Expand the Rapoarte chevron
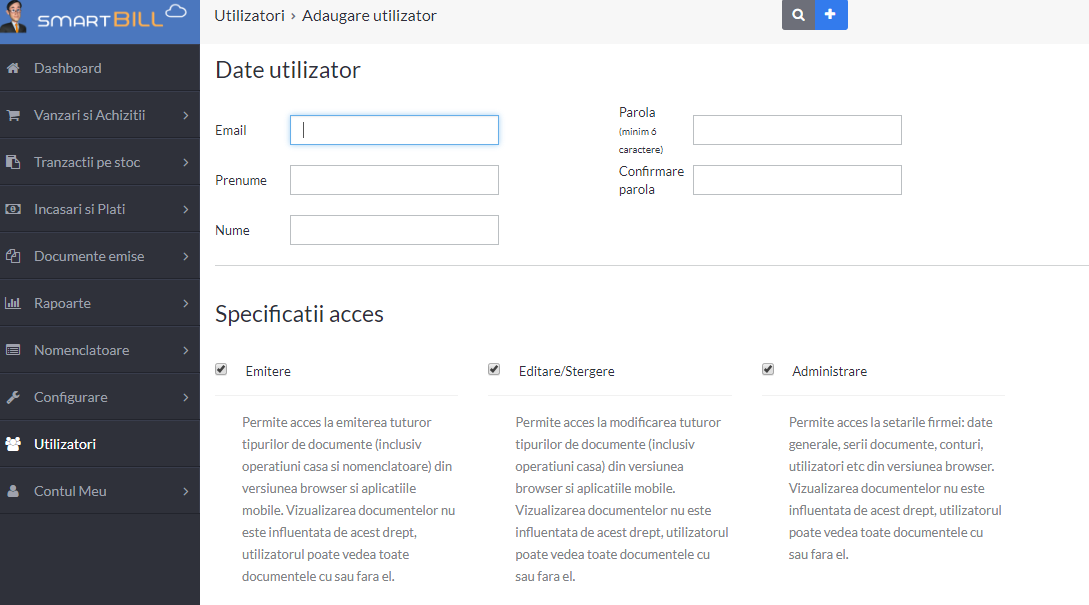The height and width of the screenshot is (605, 1089). (x=185, y=303)
